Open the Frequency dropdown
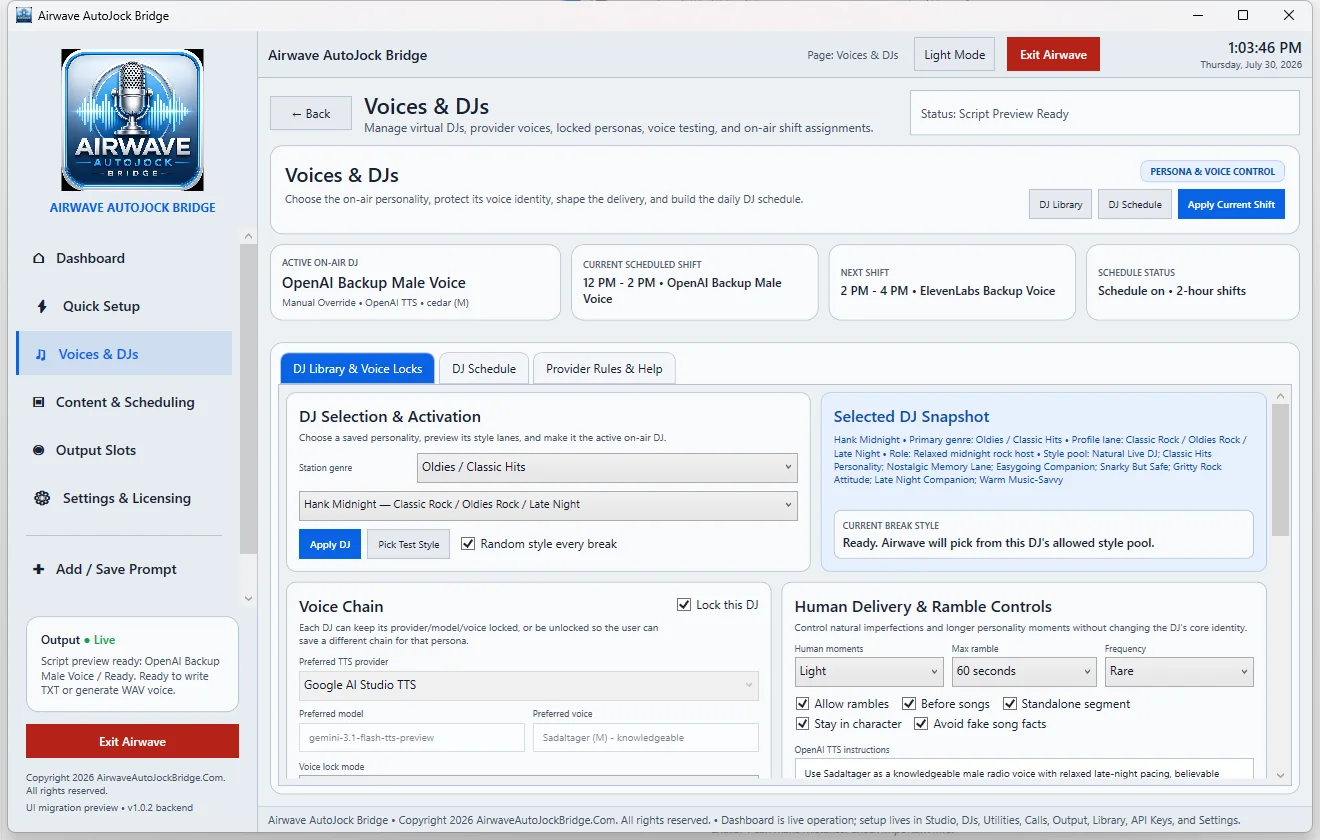This screenshot has height=840, width=1320. click(1179, 671)
